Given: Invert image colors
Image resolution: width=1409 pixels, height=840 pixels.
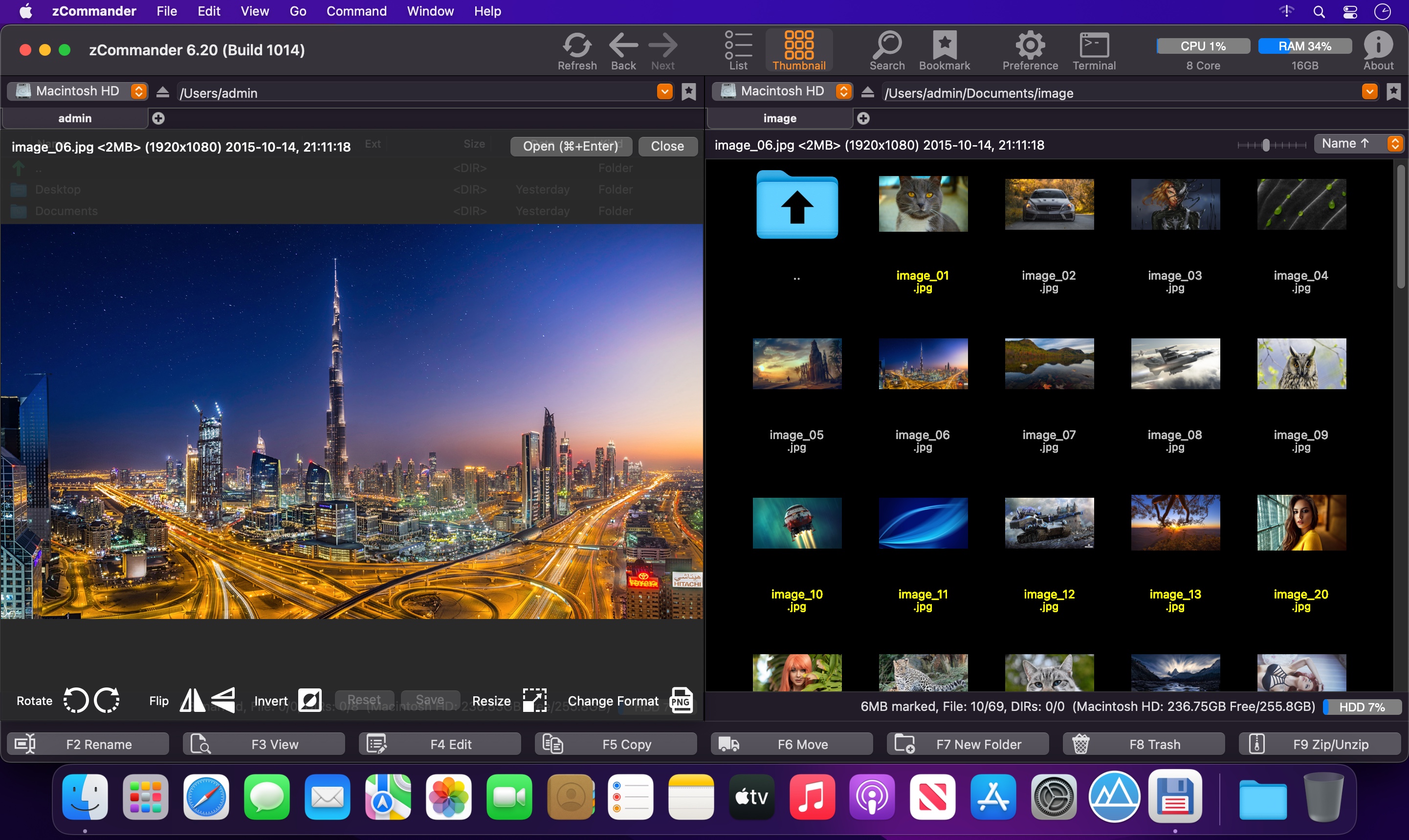Looking at the screenshot, I should click(309, 701).
